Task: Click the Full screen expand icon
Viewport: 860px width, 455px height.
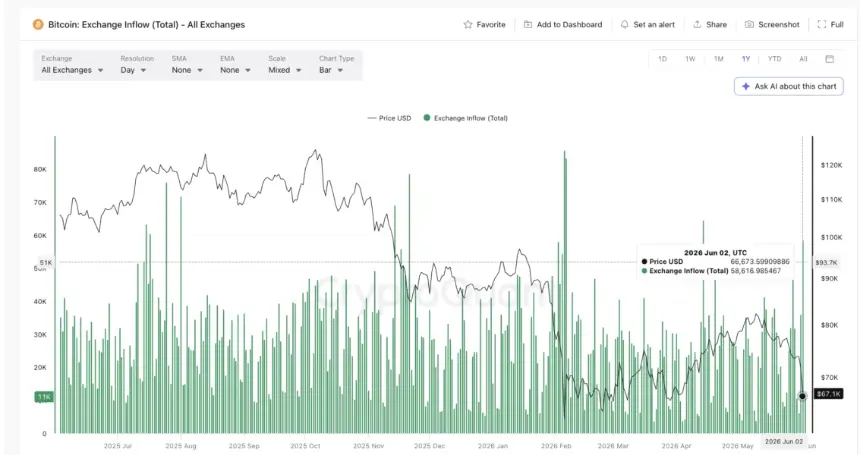Action: pos(822,25)
